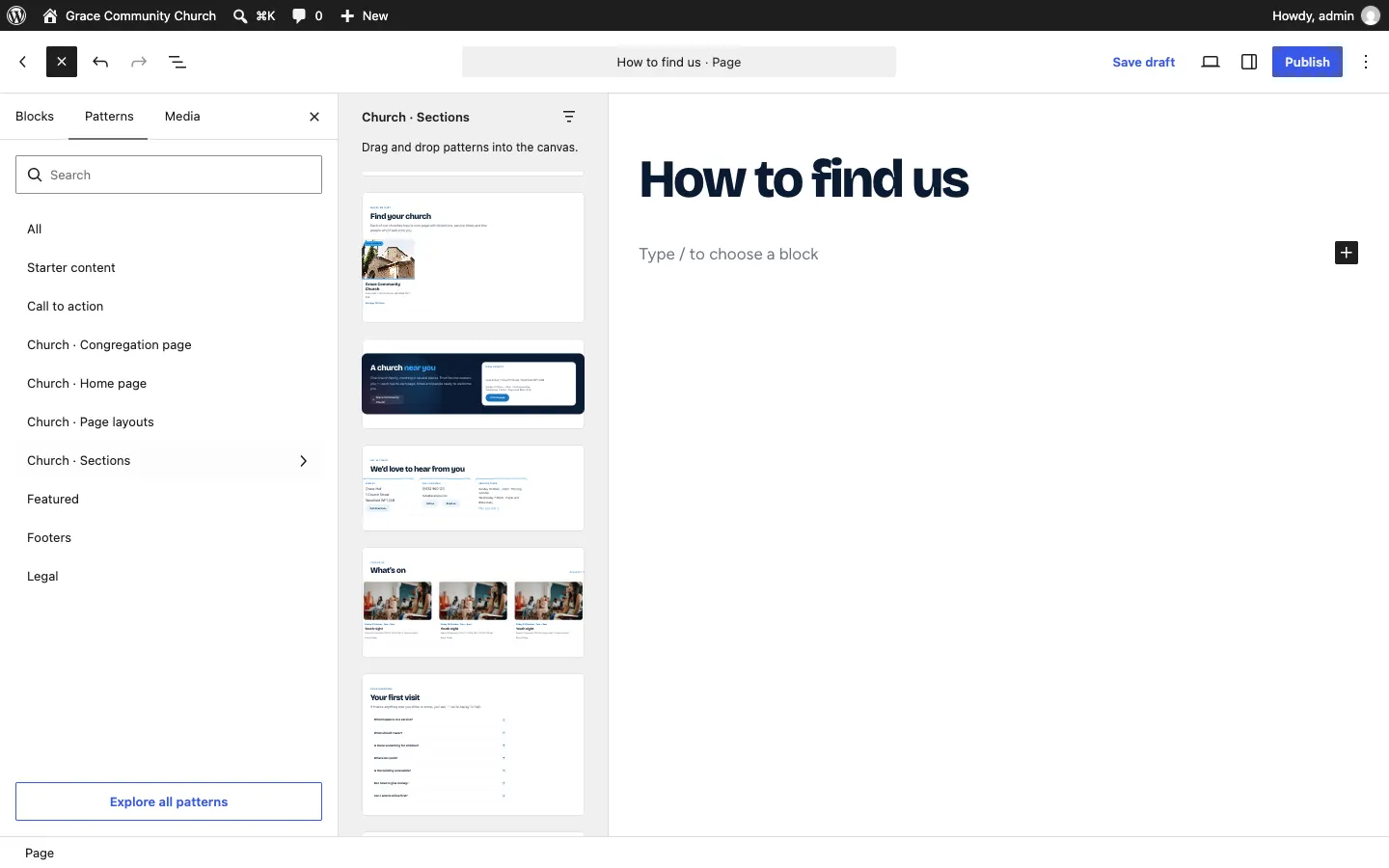Open the editor Options three-dot menu
This screenshot has width=1389, height=868.
1368,62
